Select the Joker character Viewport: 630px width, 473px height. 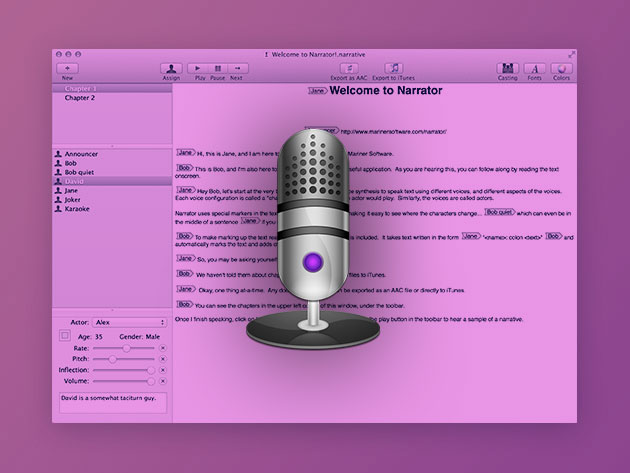[112, 200]
